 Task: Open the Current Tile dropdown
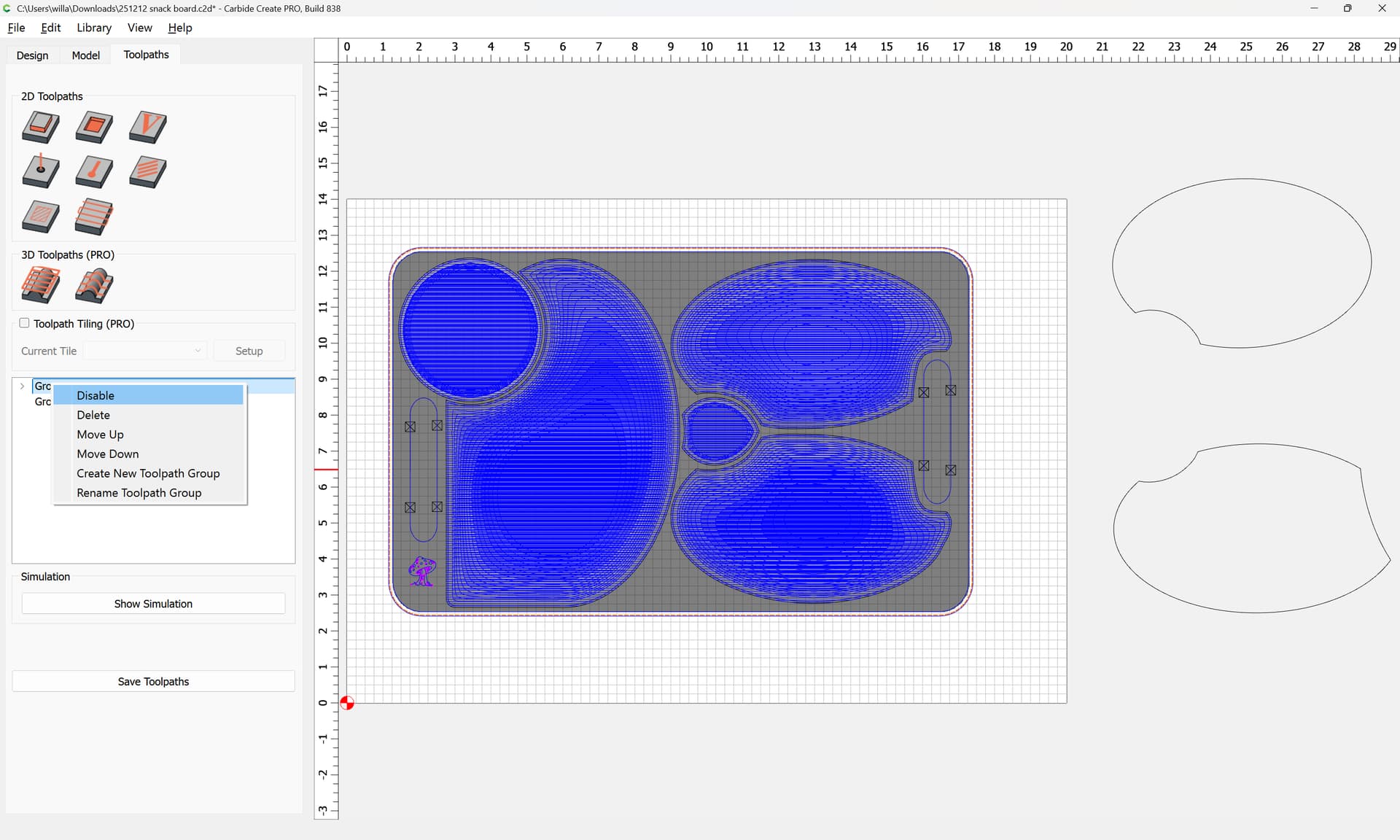click(x=145, y=351)
